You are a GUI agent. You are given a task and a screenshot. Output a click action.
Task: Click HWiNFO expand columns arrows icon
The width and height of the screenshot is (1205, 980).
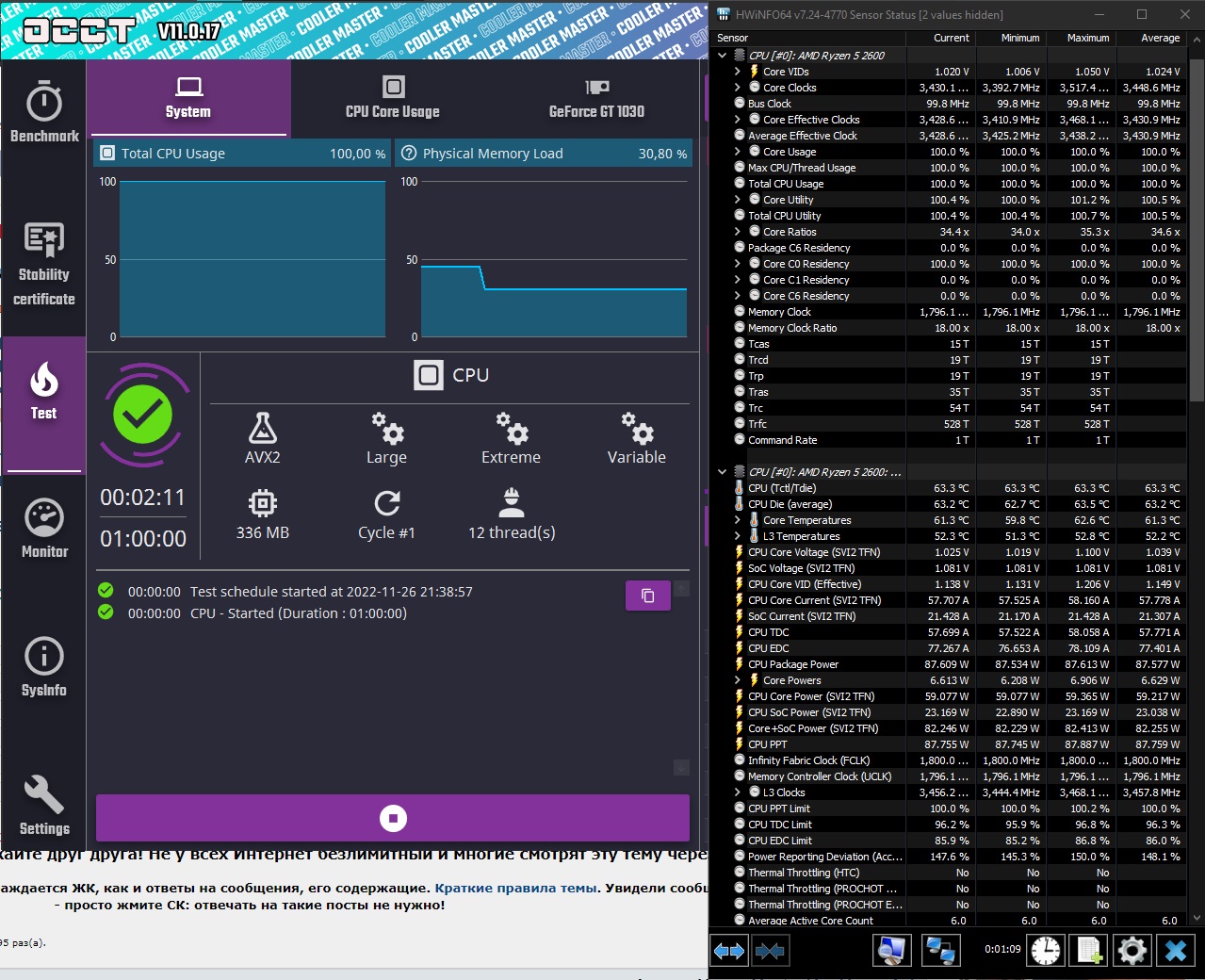tap(729, 951)
